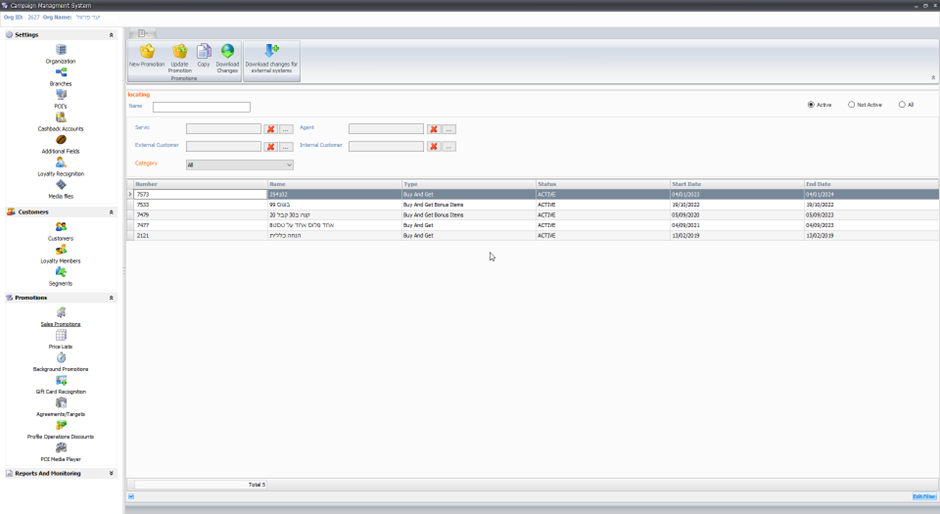
Task: Sort table by Start Date column
Action: point(736,184)
